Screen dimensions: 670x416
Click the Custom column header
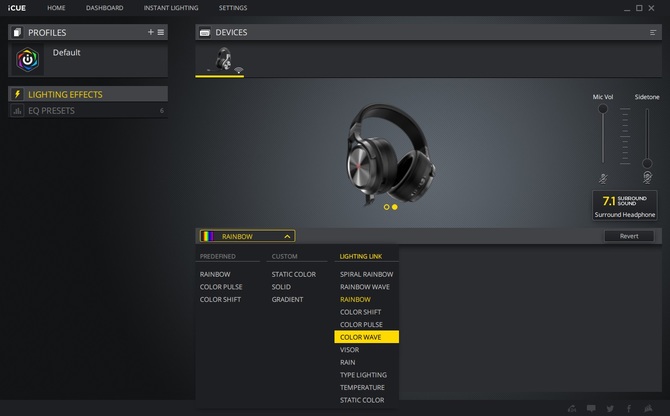(284, 256)
